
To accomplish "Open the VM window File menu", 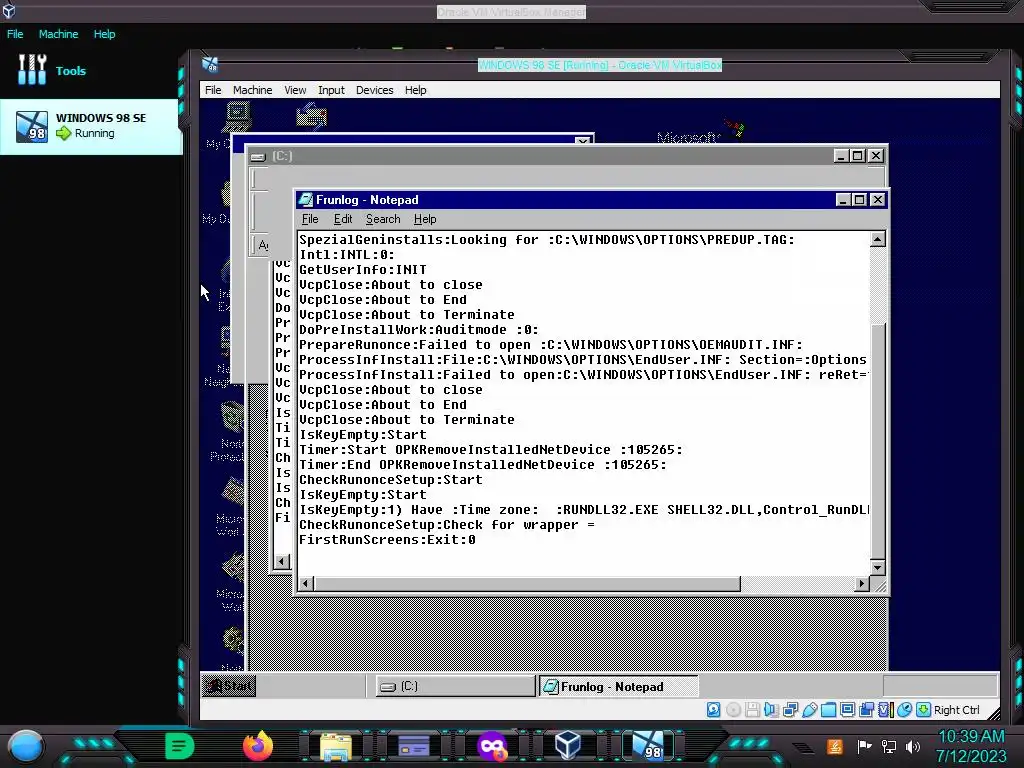I will point(213,90).
